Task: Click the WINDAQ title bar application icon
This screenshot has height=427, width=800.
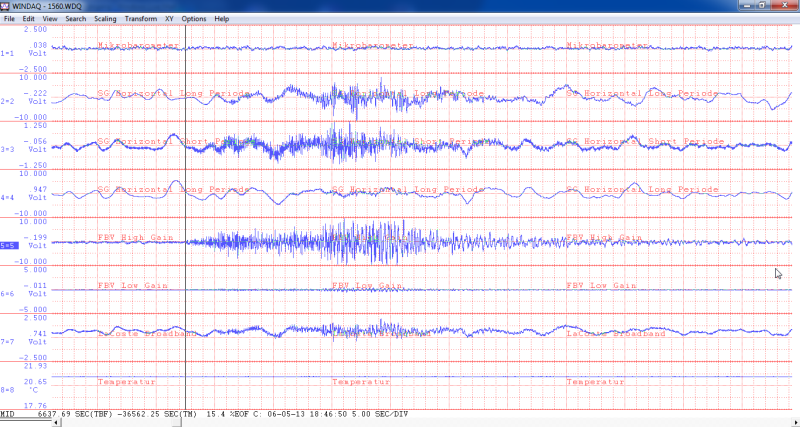Action: pyautogui.click(x=7, y=6)
